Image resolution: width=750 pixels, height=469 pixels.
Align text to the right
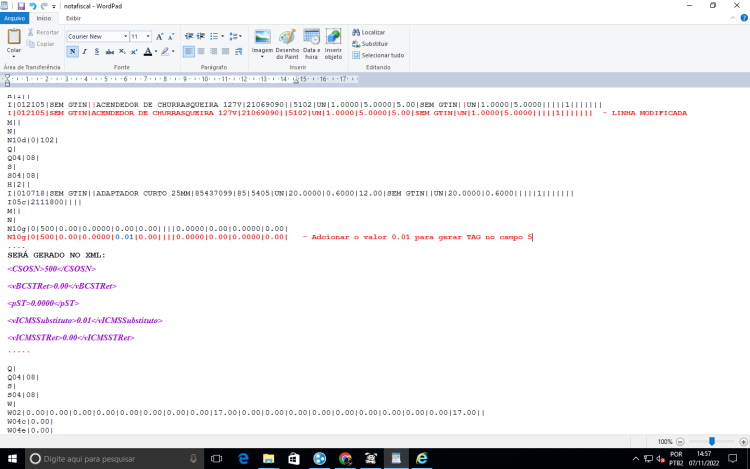point(213,51)
